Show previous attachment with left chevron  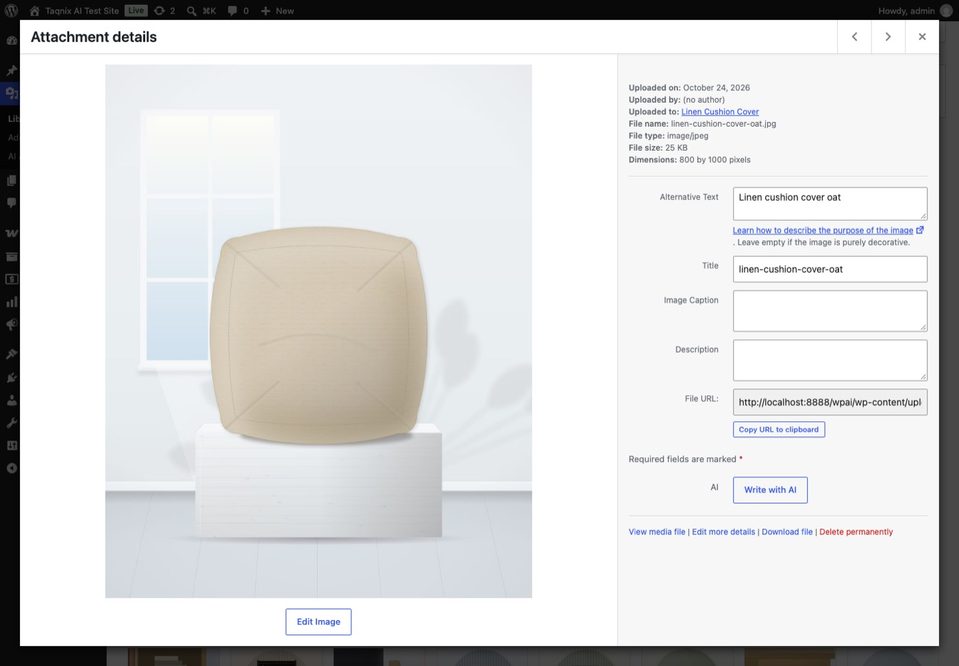pos(854,37)
